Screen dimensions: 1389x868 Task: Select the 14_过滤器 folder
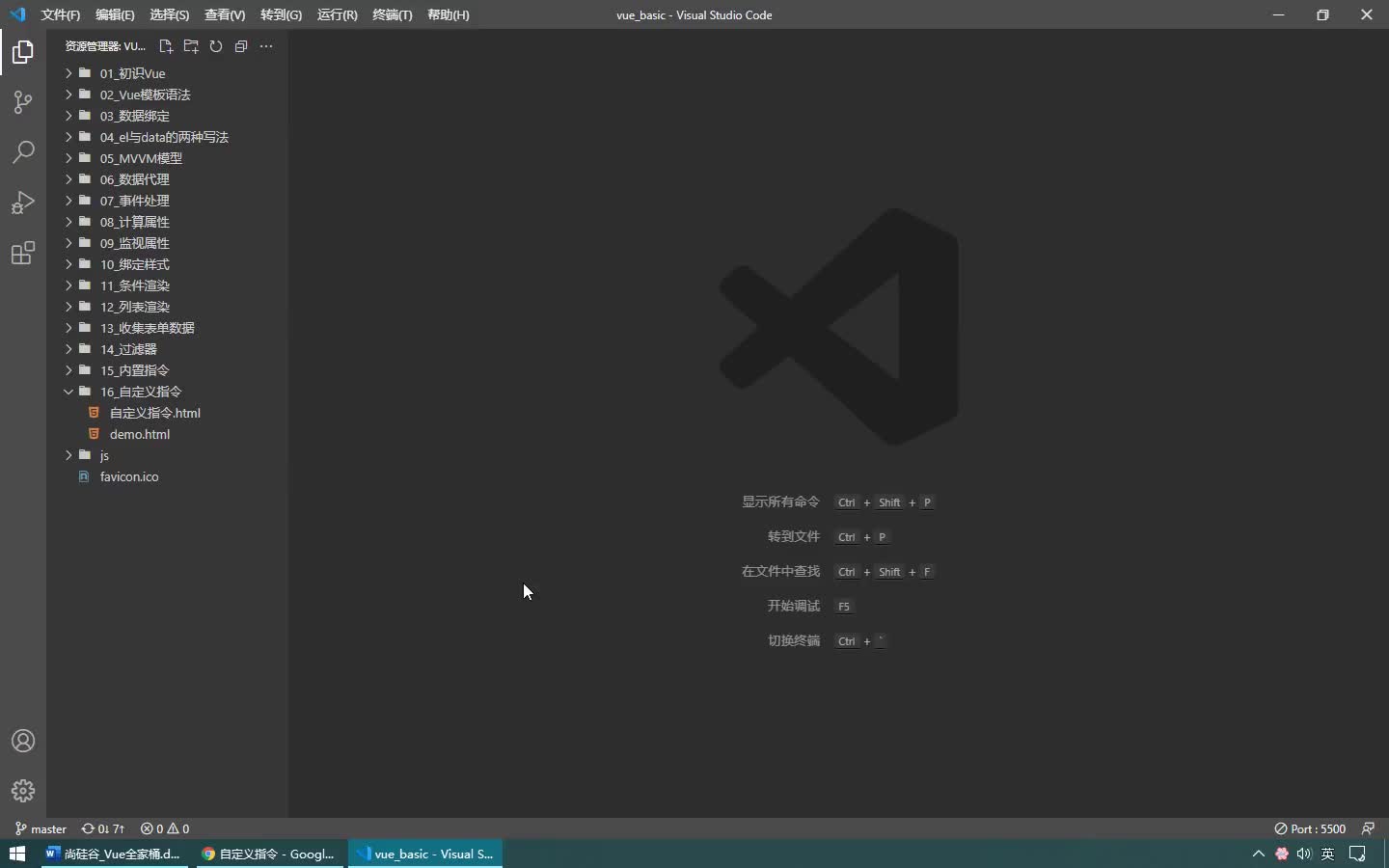point(168,349)
